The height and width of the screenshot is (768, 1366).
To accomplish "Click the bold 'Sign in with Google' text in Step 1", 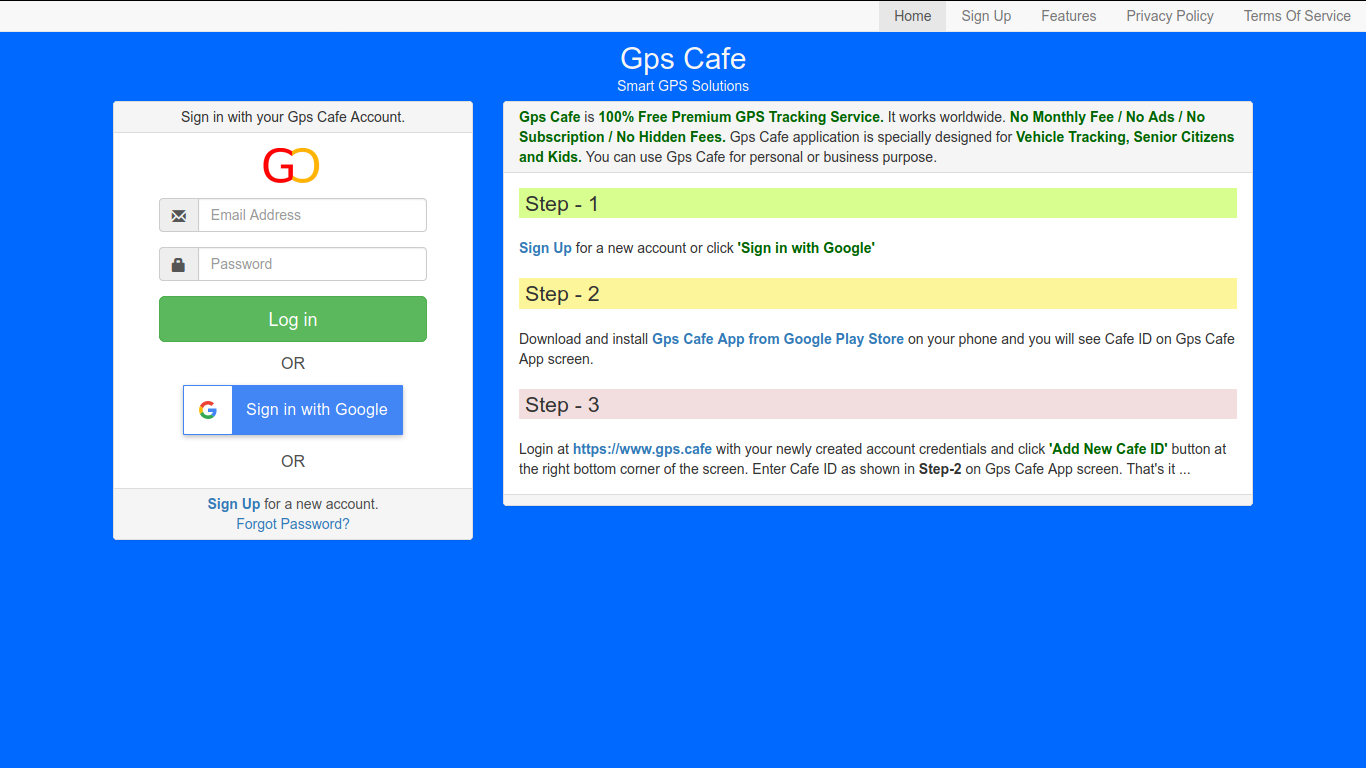I will [806, 248].
